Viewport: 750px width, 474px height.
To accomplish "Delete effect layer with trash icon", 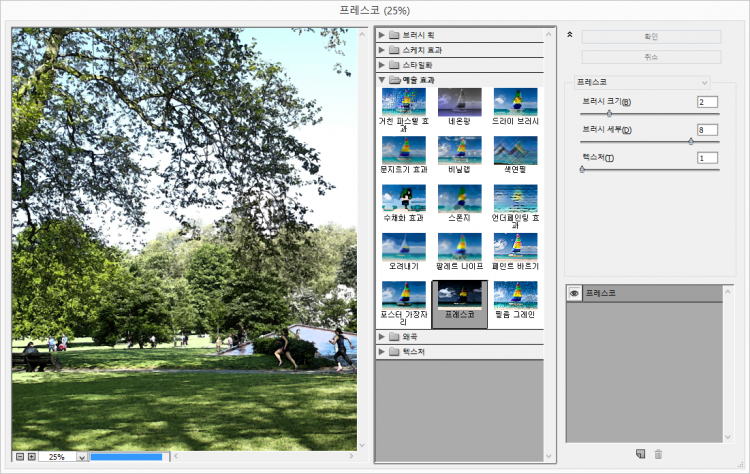I will [658, 455].
